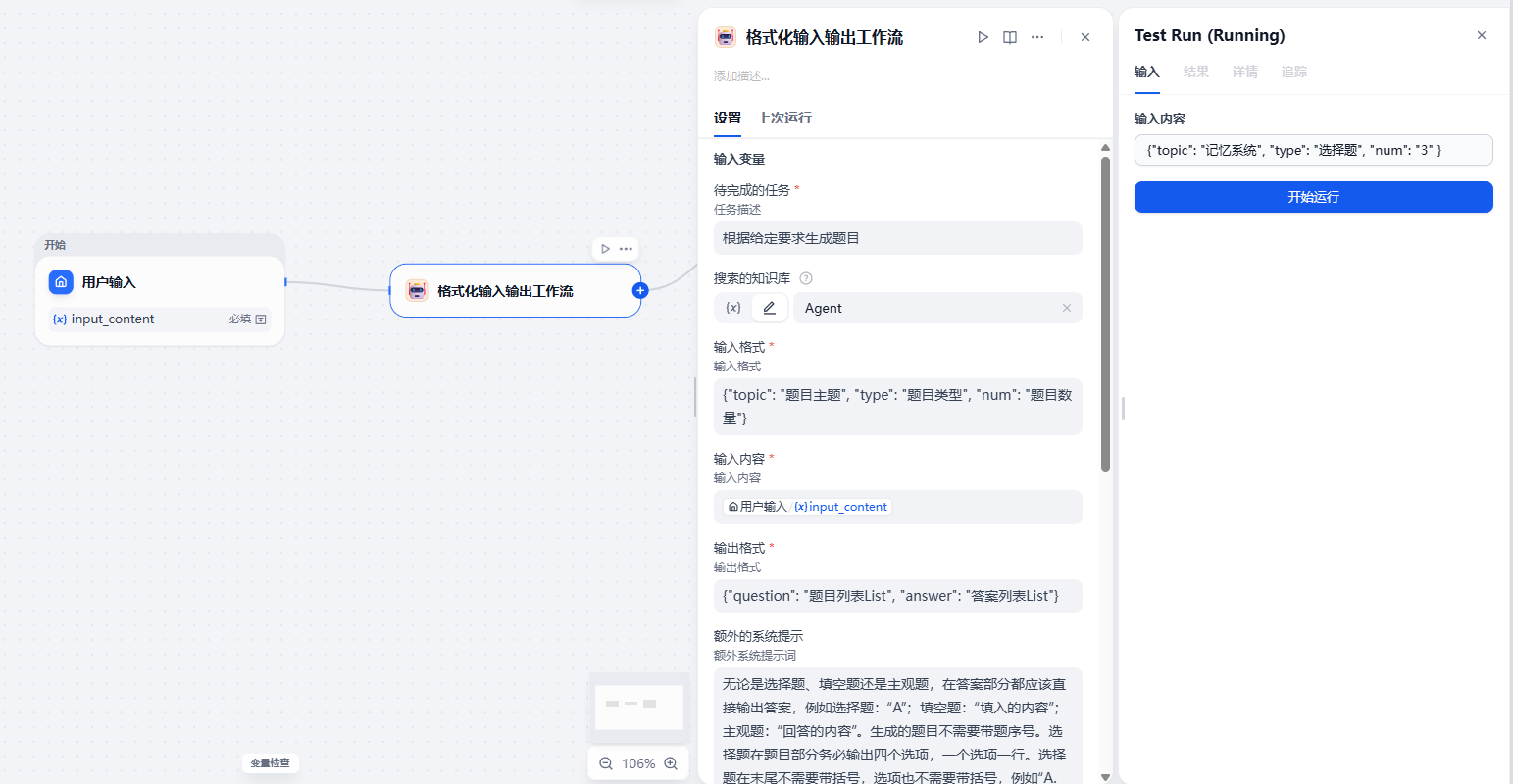This screenshot has height=784, width=1513.
Task: Run the workflow node via header play icon
Action: tap(983, 37)
